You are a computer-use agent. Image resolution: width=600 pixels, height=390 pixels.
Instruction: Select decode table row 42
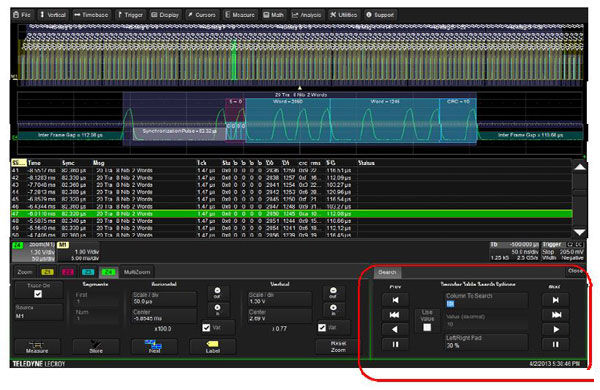coord(291,178)
